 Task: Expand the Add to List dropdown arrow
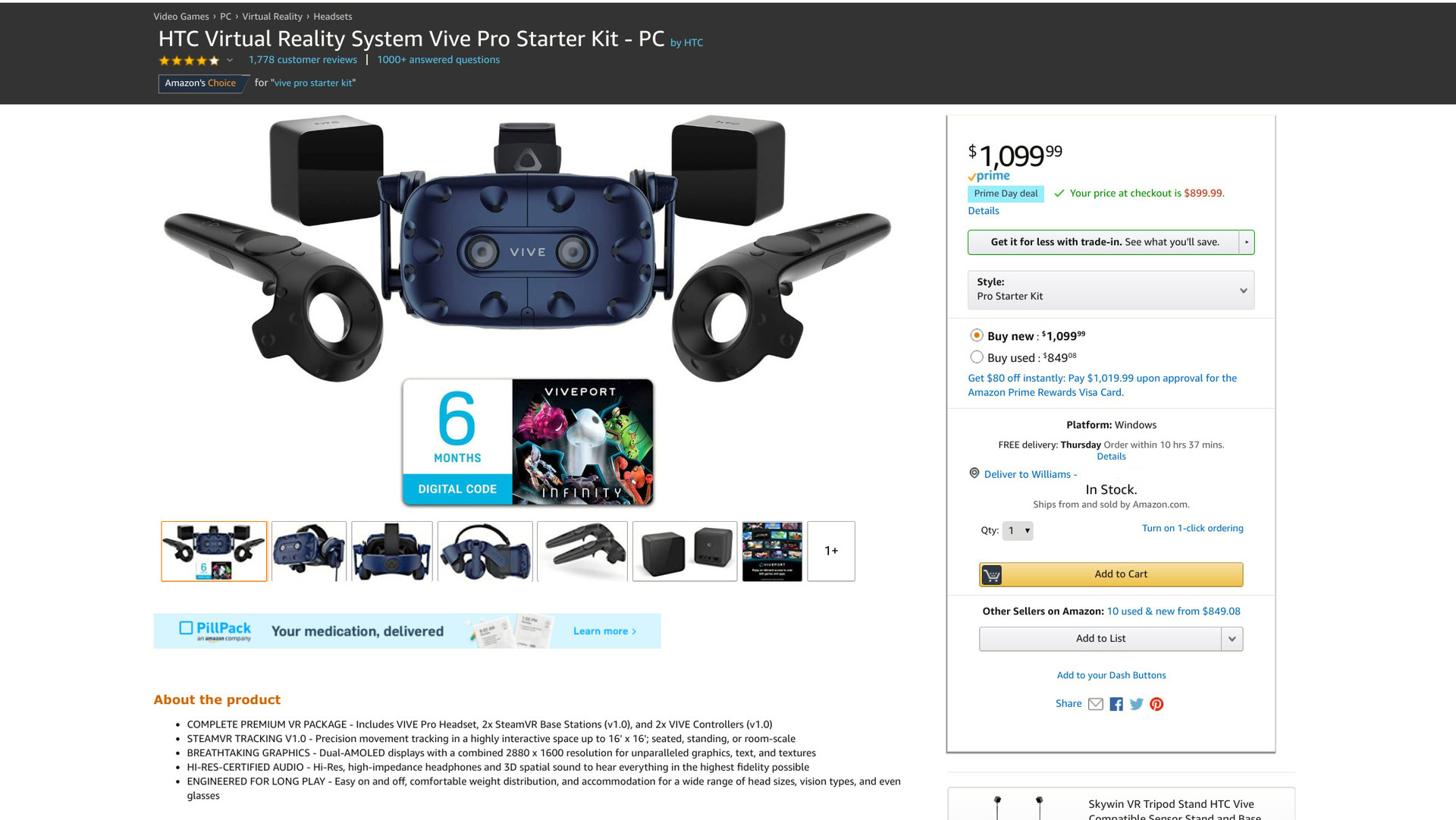(x=1232, y=639)
